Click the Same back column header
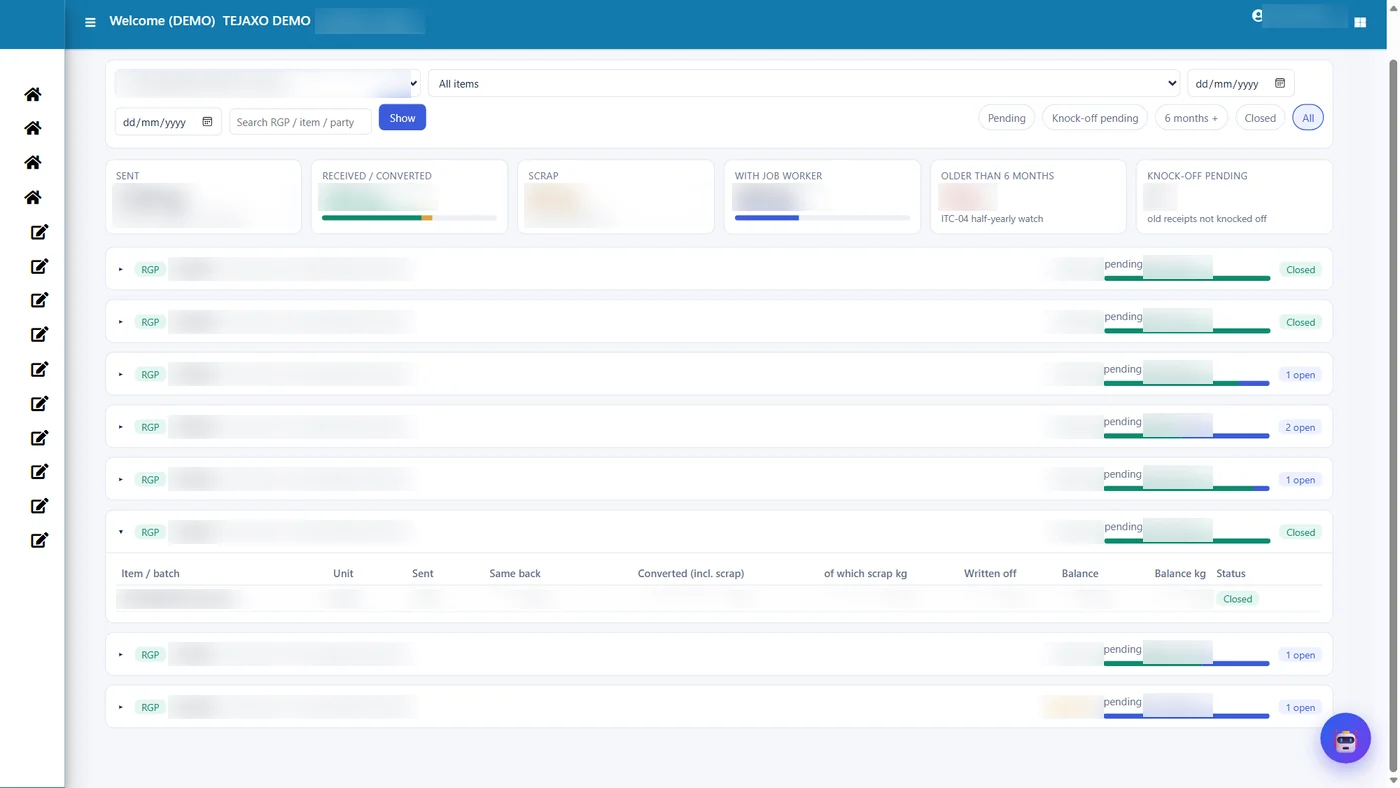 (515, 573)
